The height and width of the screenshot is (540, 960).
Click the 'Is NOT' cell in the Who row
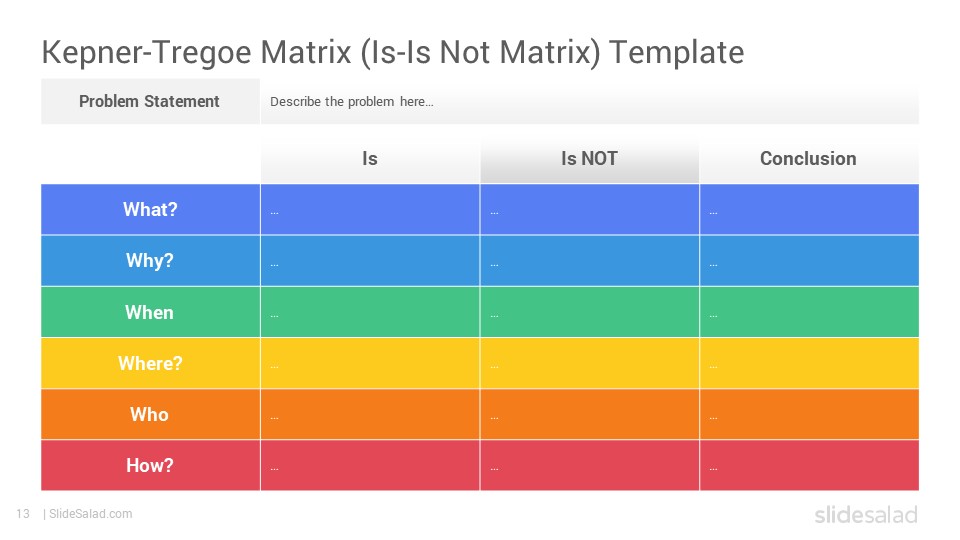590,414
